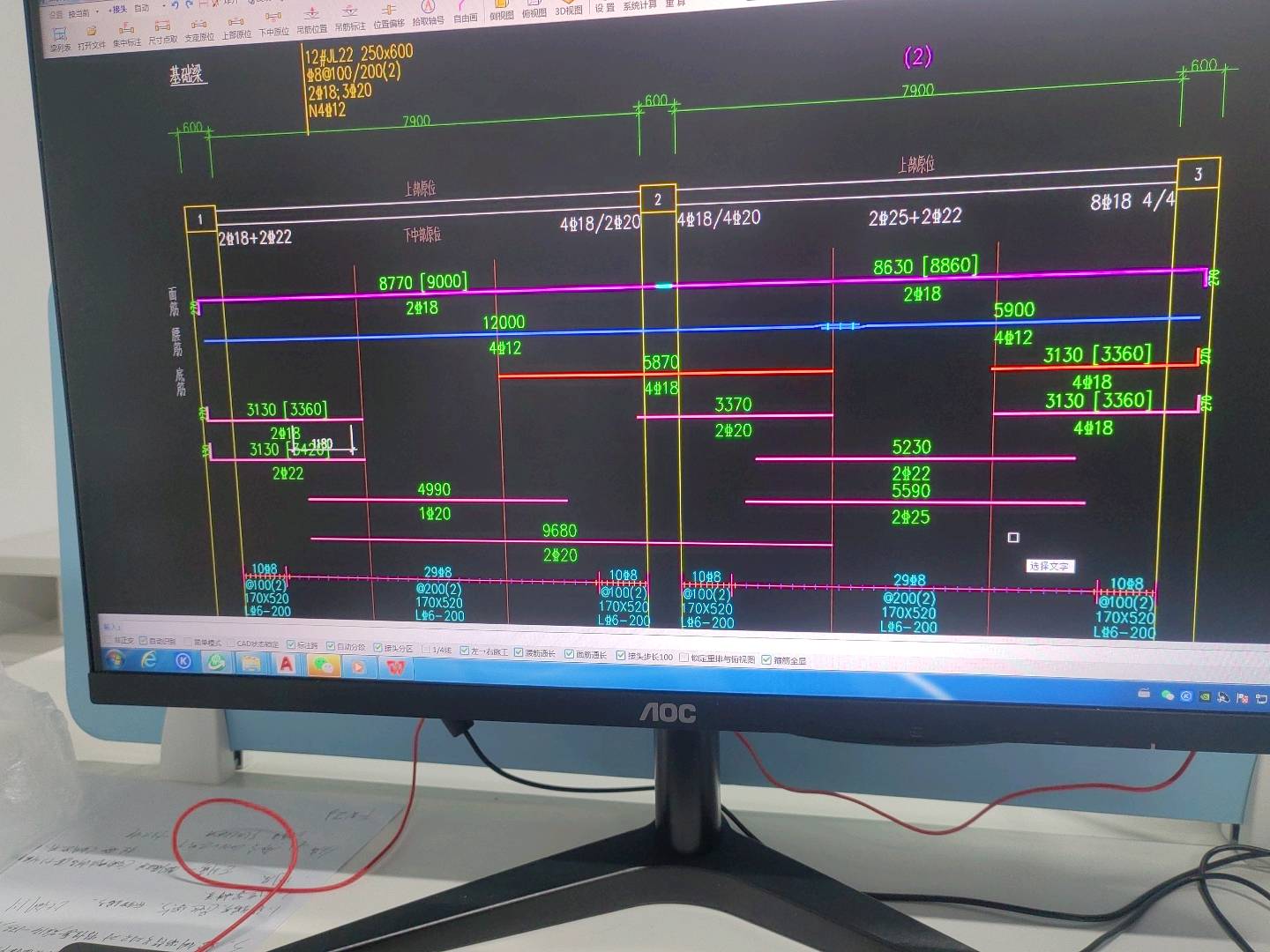Select the span number 3 box
Image resolution: width=1270 pixels, height=952 pixels.
click(x=1198, y=174)
